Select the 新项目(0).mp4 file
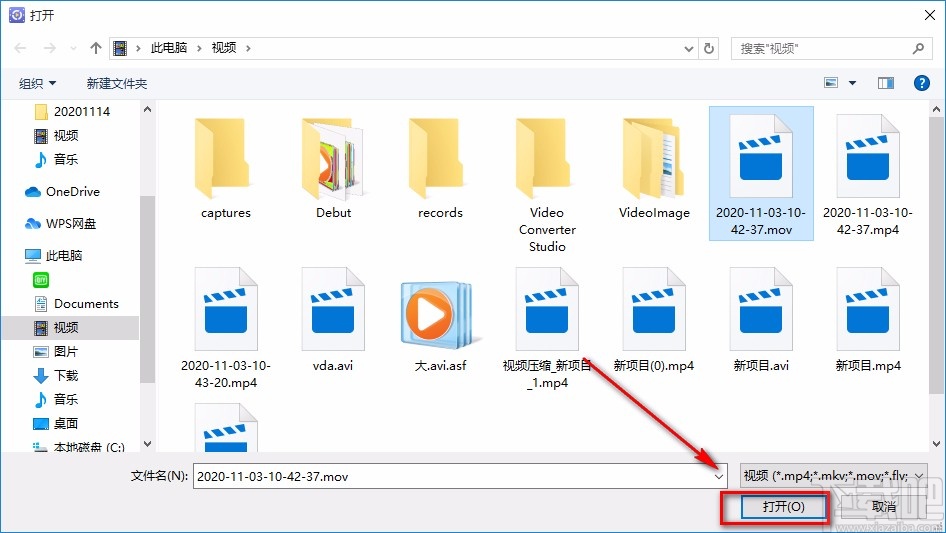 coord(654,320)
